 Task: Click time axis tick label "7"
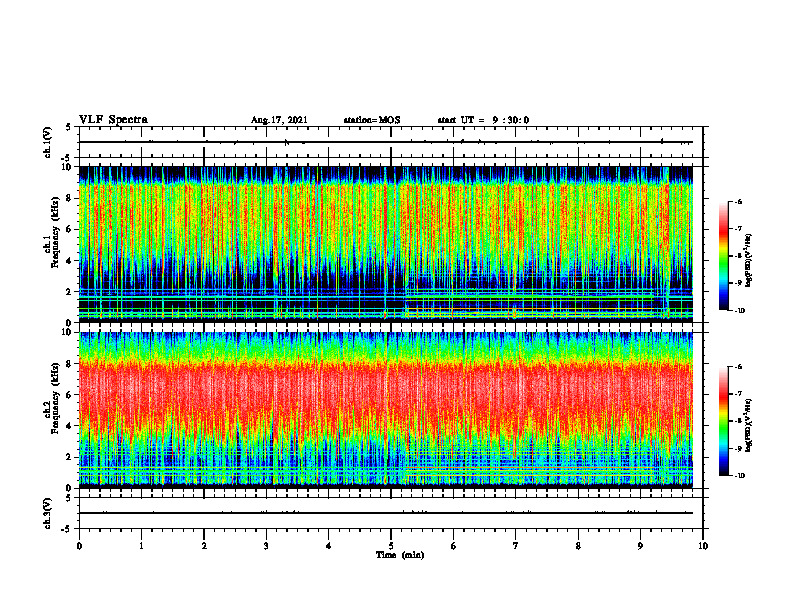pos(516,546)
